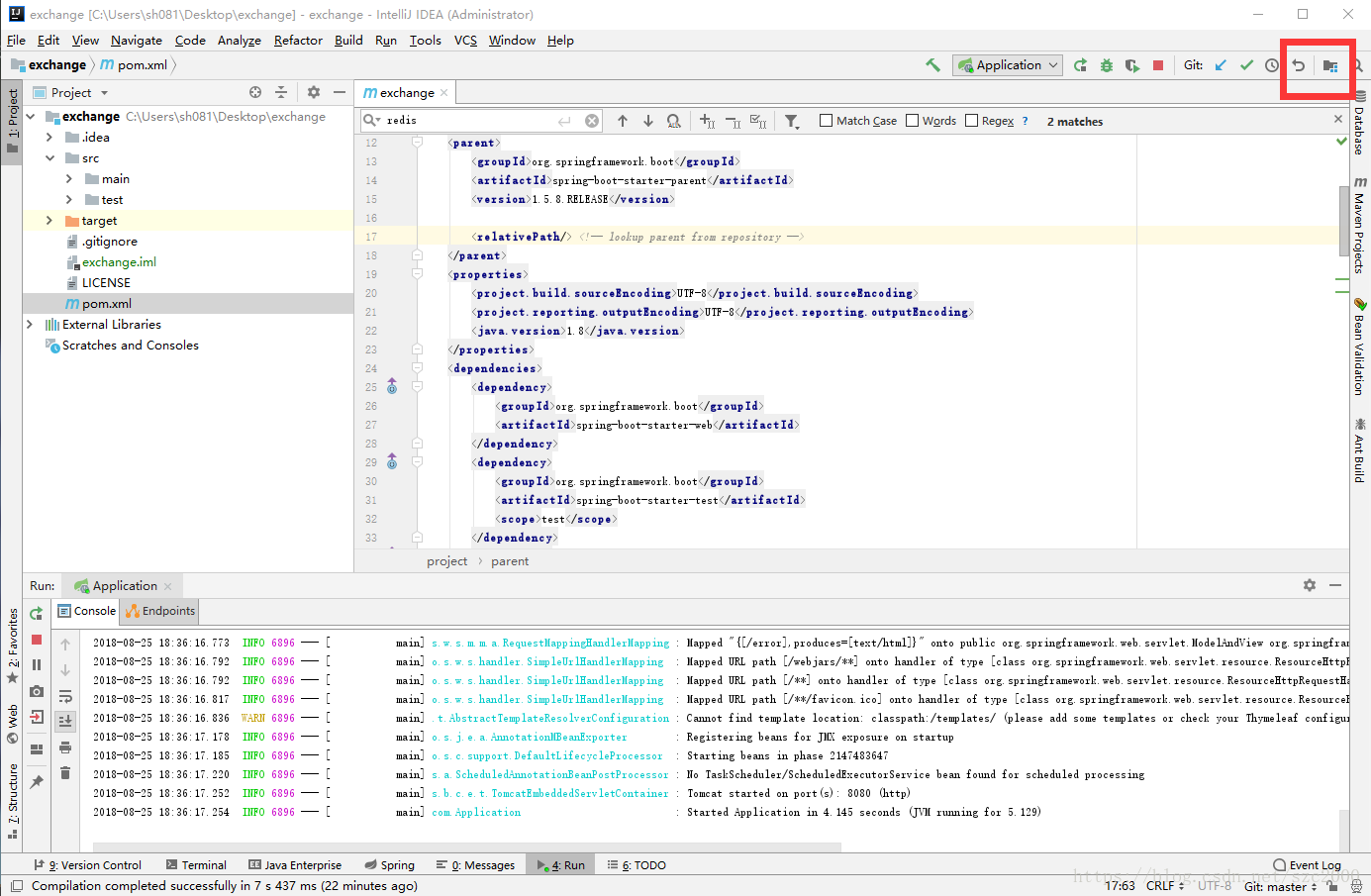Open the Refactor menu
1371x896 pixels.
tap(298, 41)
